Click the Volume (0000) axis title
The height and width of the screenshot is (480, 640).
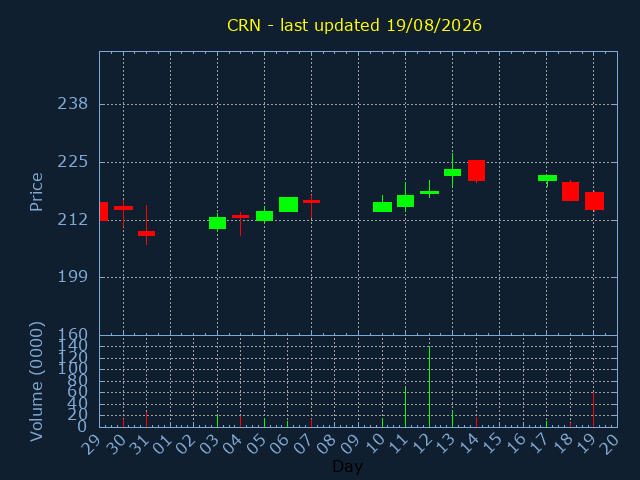36,382
